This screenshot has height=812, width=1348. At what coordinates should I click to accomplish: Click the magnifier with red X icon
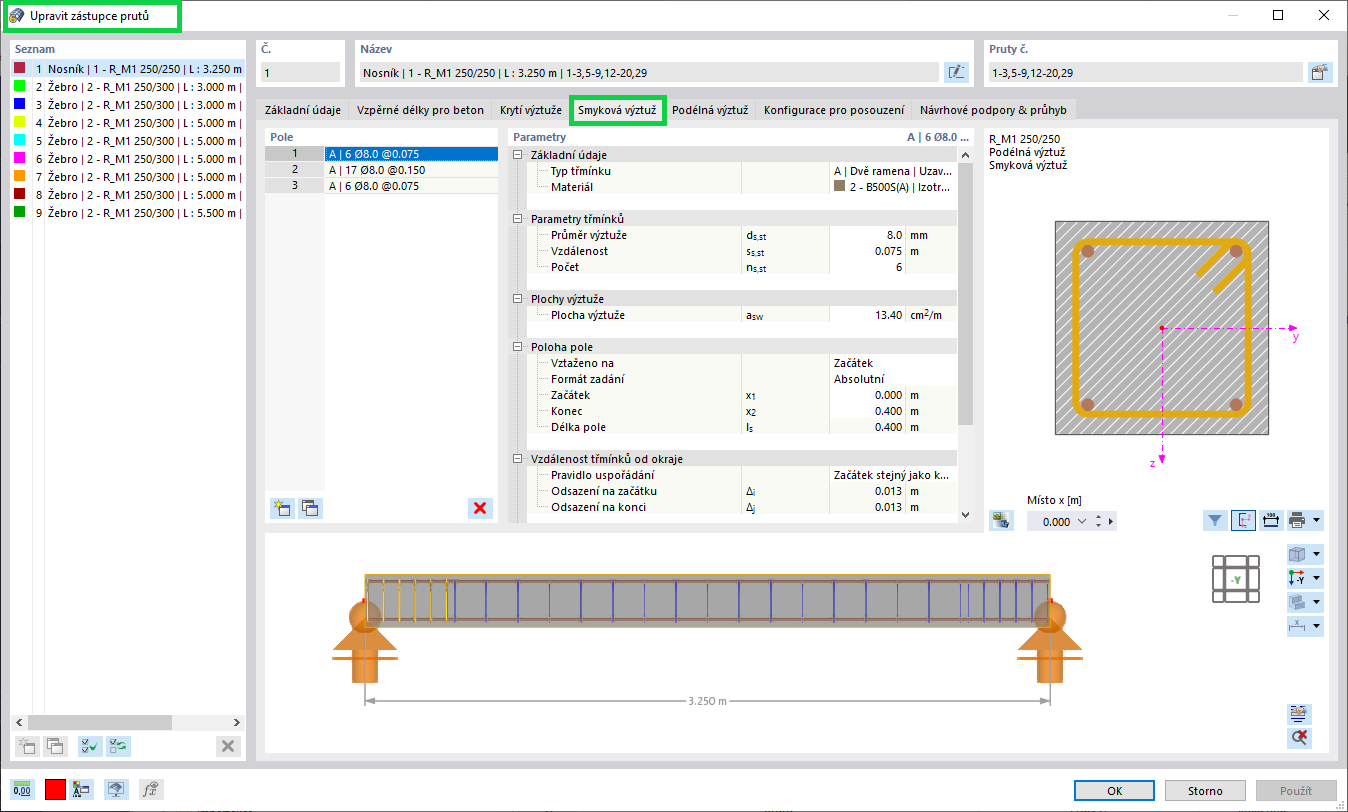click(1300, 738)
